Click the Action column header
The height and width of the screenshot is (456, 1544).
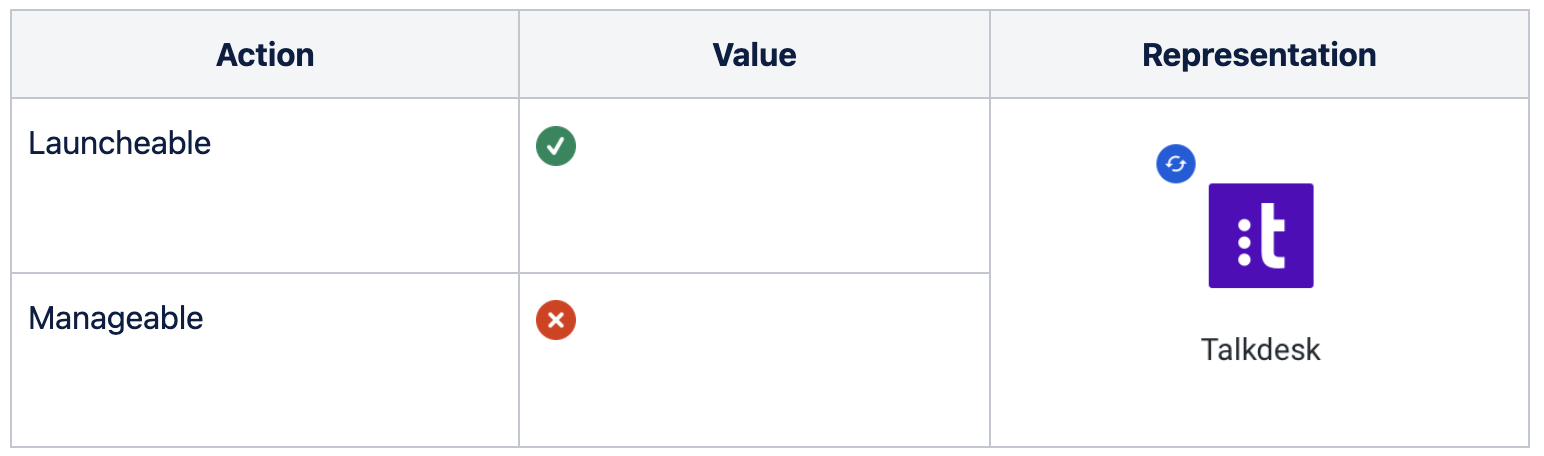[x=265, y=55]
